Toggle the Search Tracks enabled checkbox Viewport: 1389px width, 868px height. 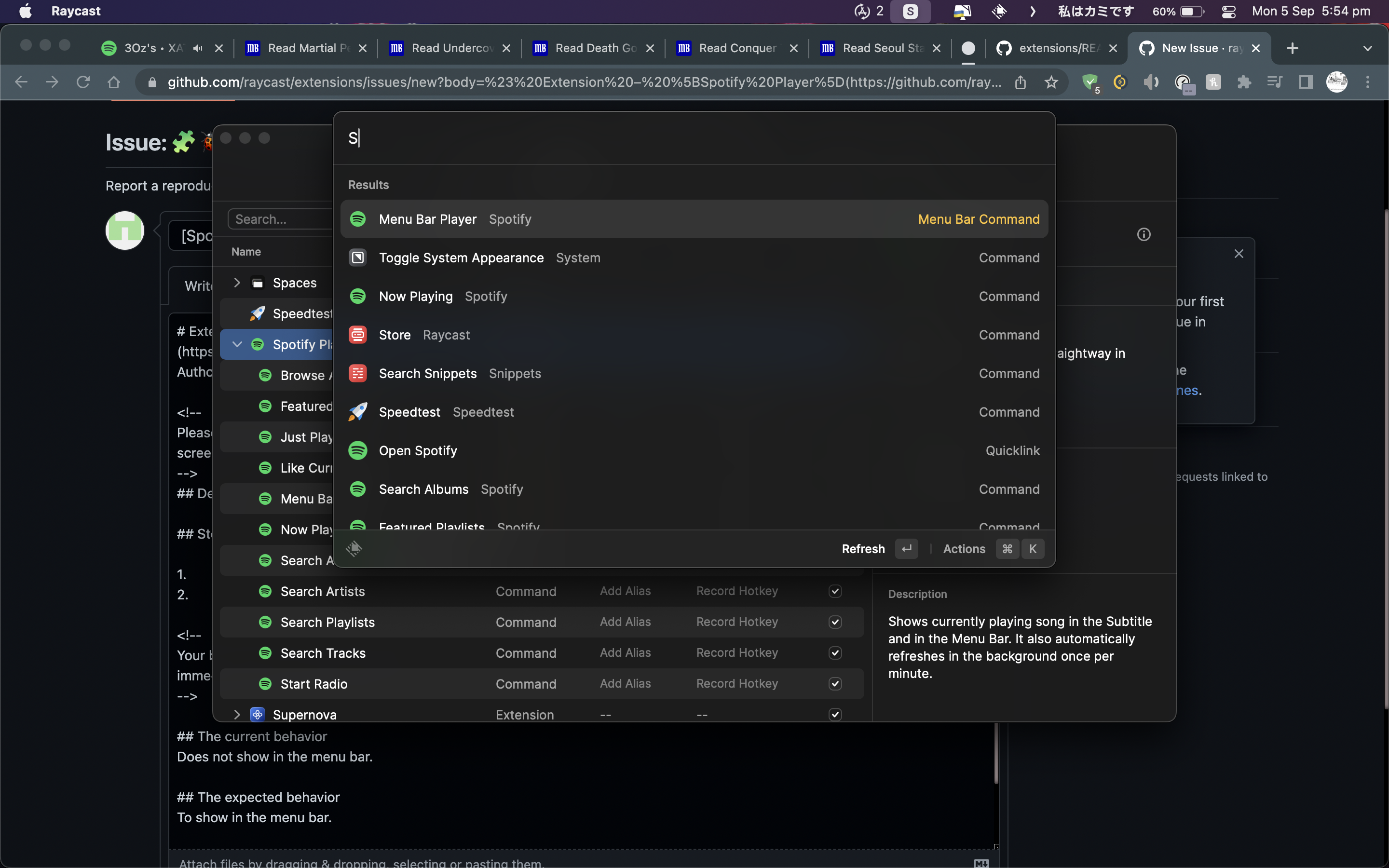tap(835, 653)
